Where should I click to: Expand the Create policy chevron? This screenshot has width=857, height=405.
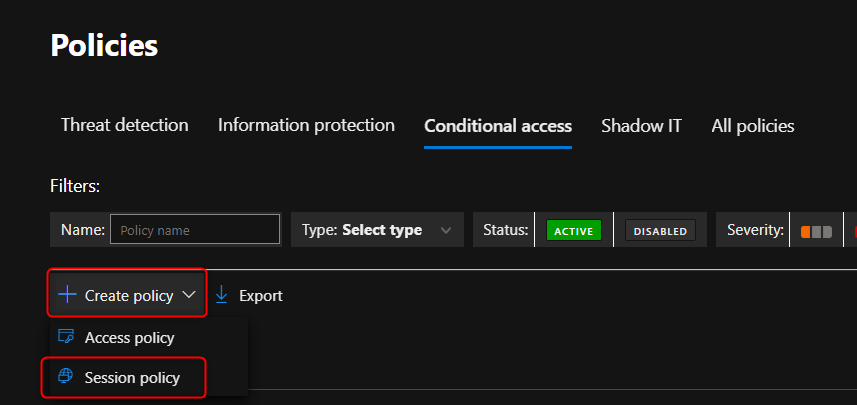[189, 295]
